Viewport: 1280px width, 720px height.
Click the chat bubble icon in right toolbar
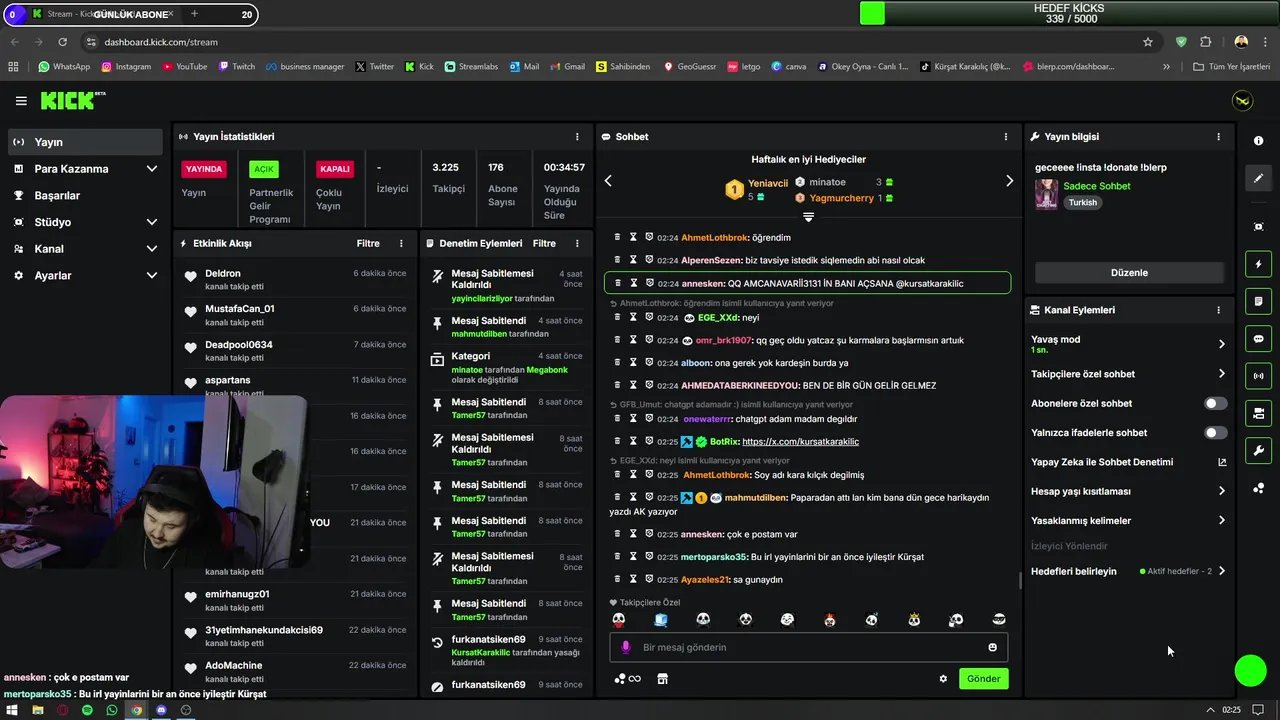click(1258, 339)
